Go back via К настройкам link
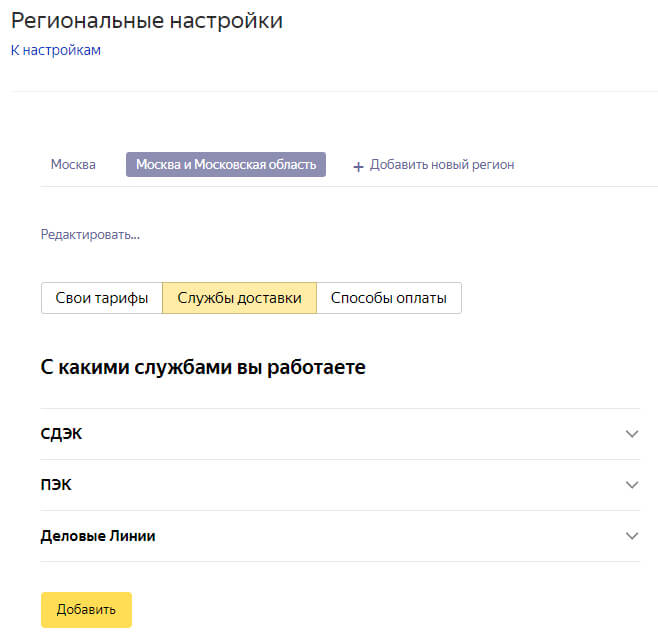The width and height of the screenshot is (658, 638). point(55,50)
